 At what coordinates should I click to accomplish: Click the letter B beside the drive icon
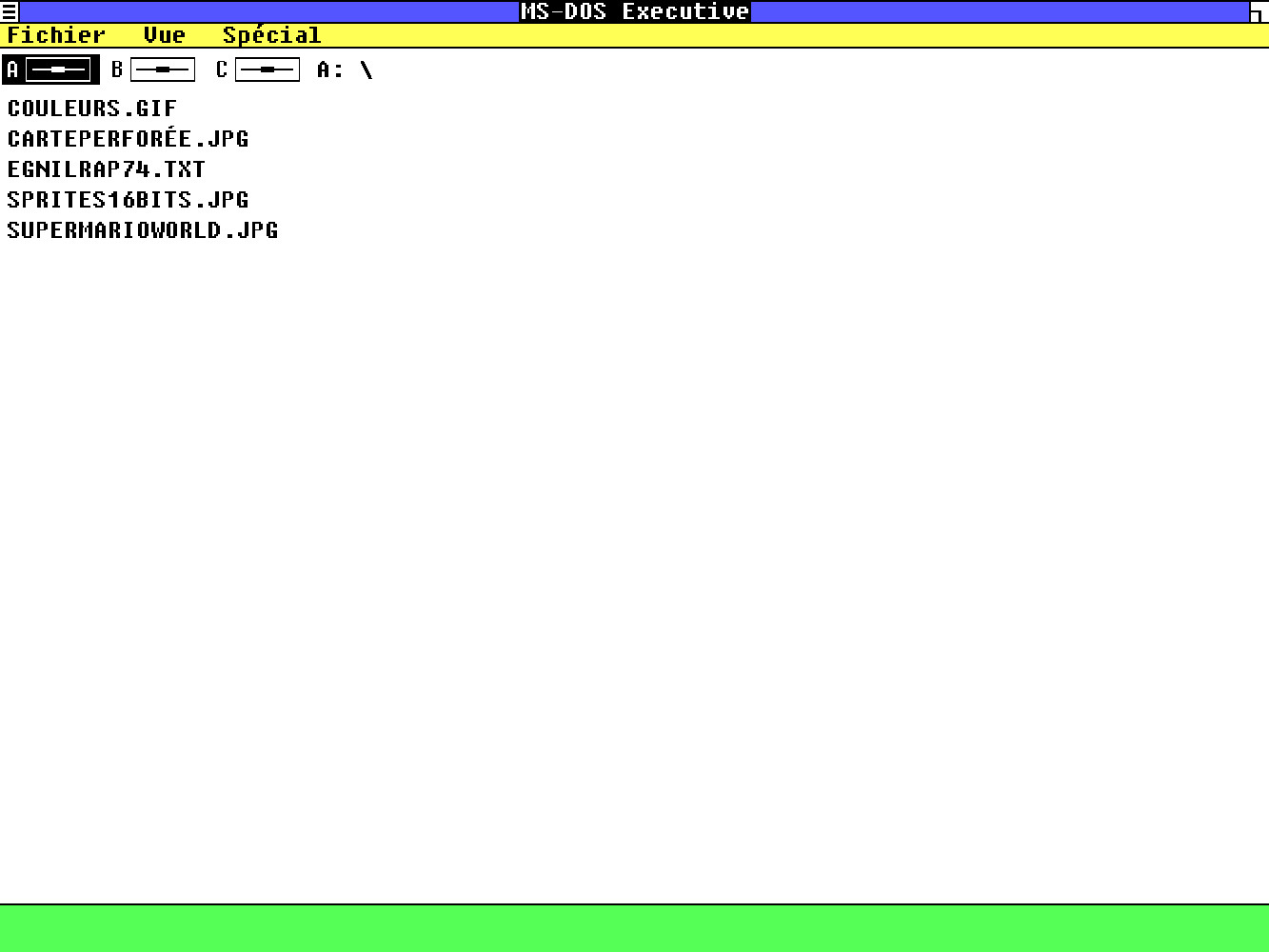click(x=117, y=70)
